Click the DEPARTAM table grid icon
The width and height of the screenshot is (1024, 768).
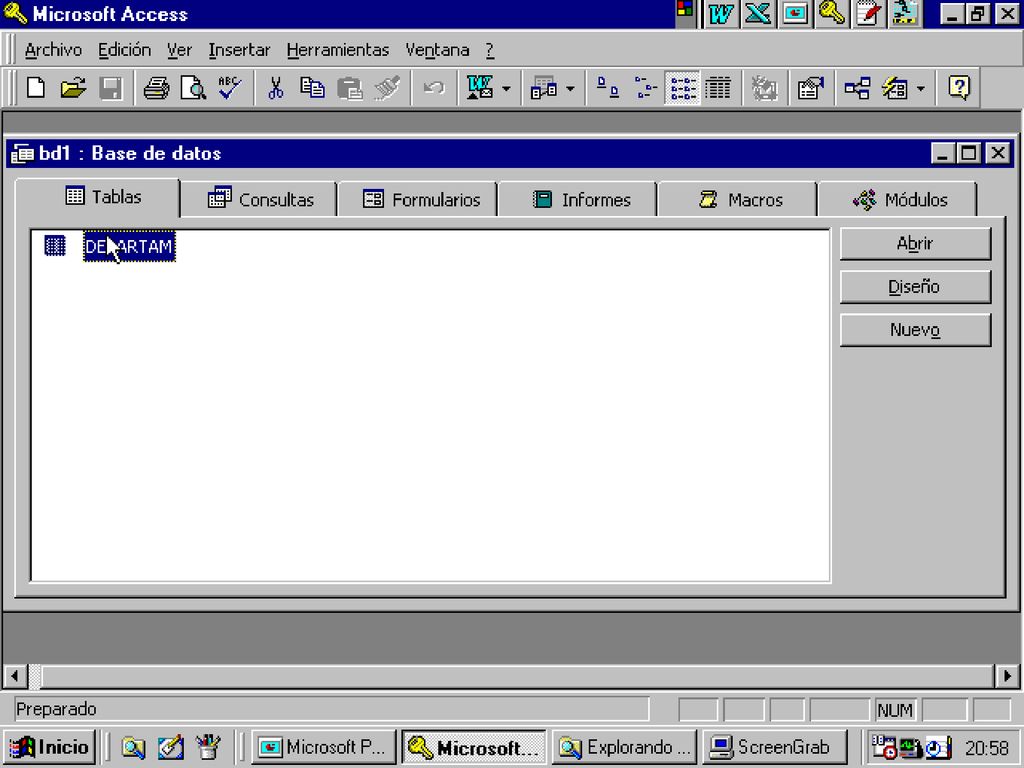tap(55, 246)
